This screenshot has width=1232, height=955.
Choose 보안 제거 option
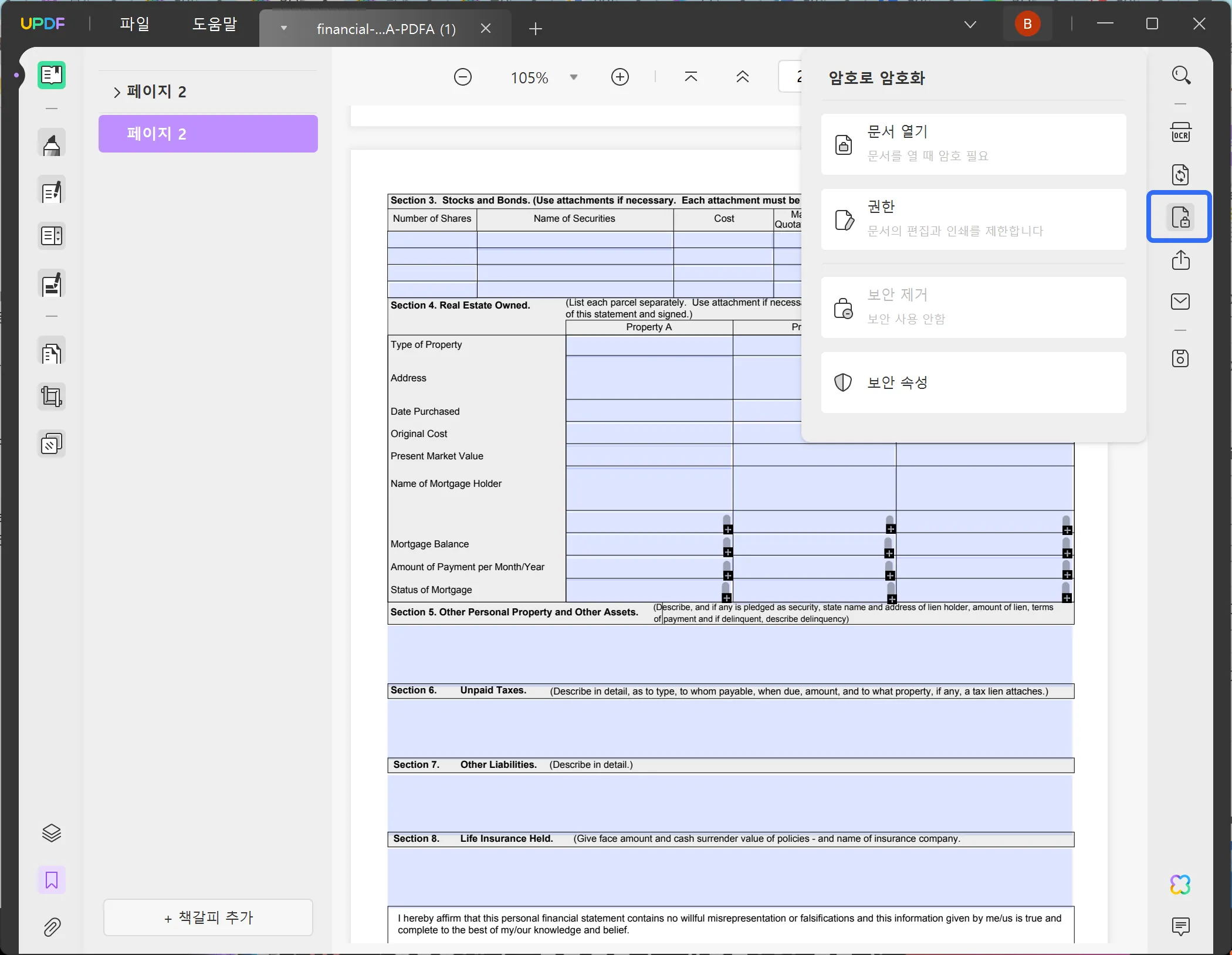tap(973, 307)
